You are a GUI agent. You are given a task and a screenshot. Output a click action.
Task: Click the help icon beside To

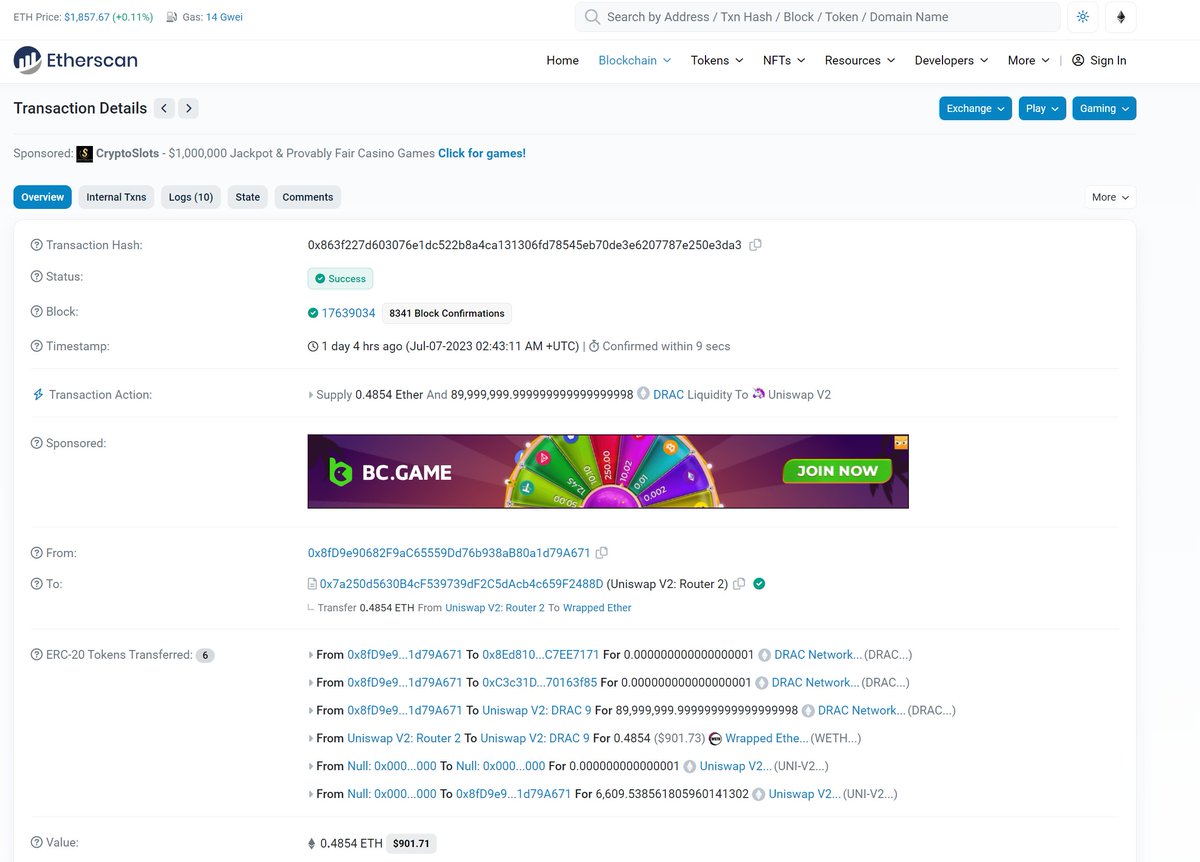(x=37, y=584)
